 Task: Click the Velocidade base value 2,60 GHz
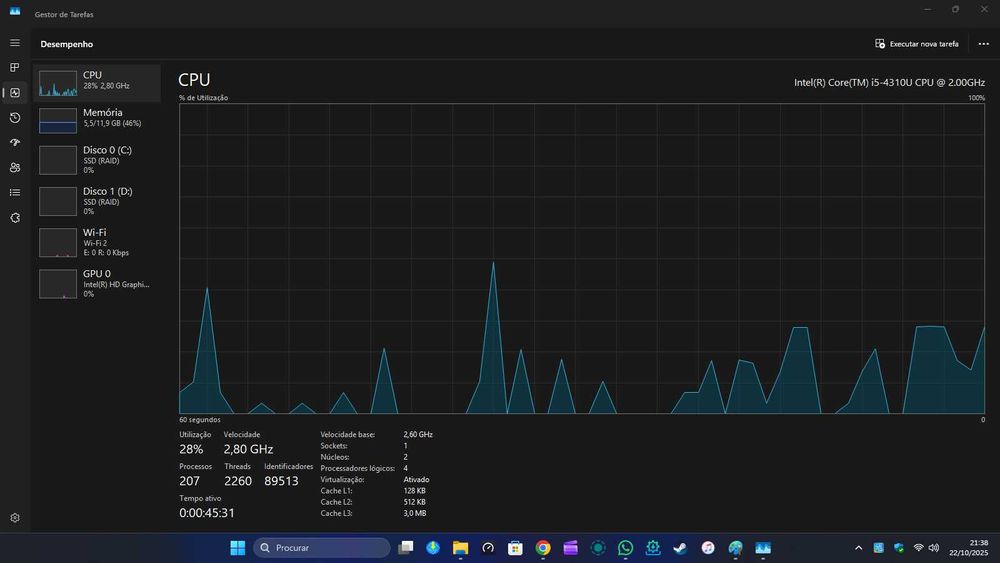[418, 435]
